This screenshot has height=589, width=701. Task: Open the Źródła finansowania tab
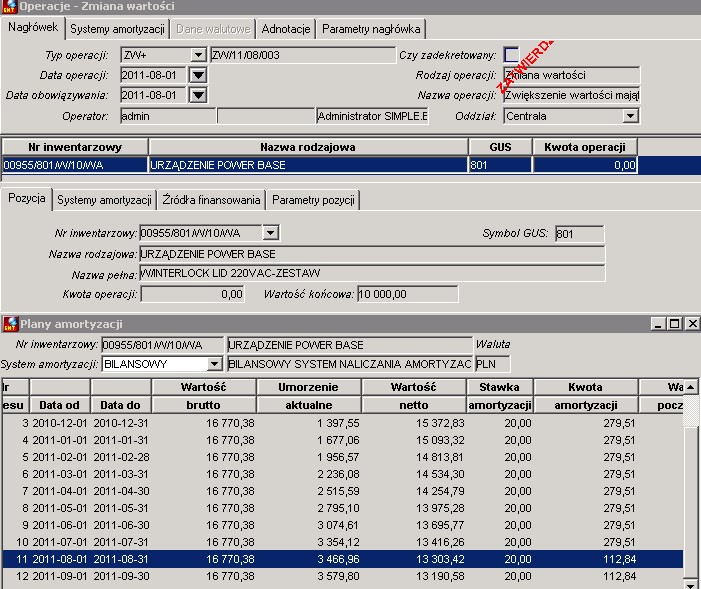pyautogui.click(x=211, y=200)
